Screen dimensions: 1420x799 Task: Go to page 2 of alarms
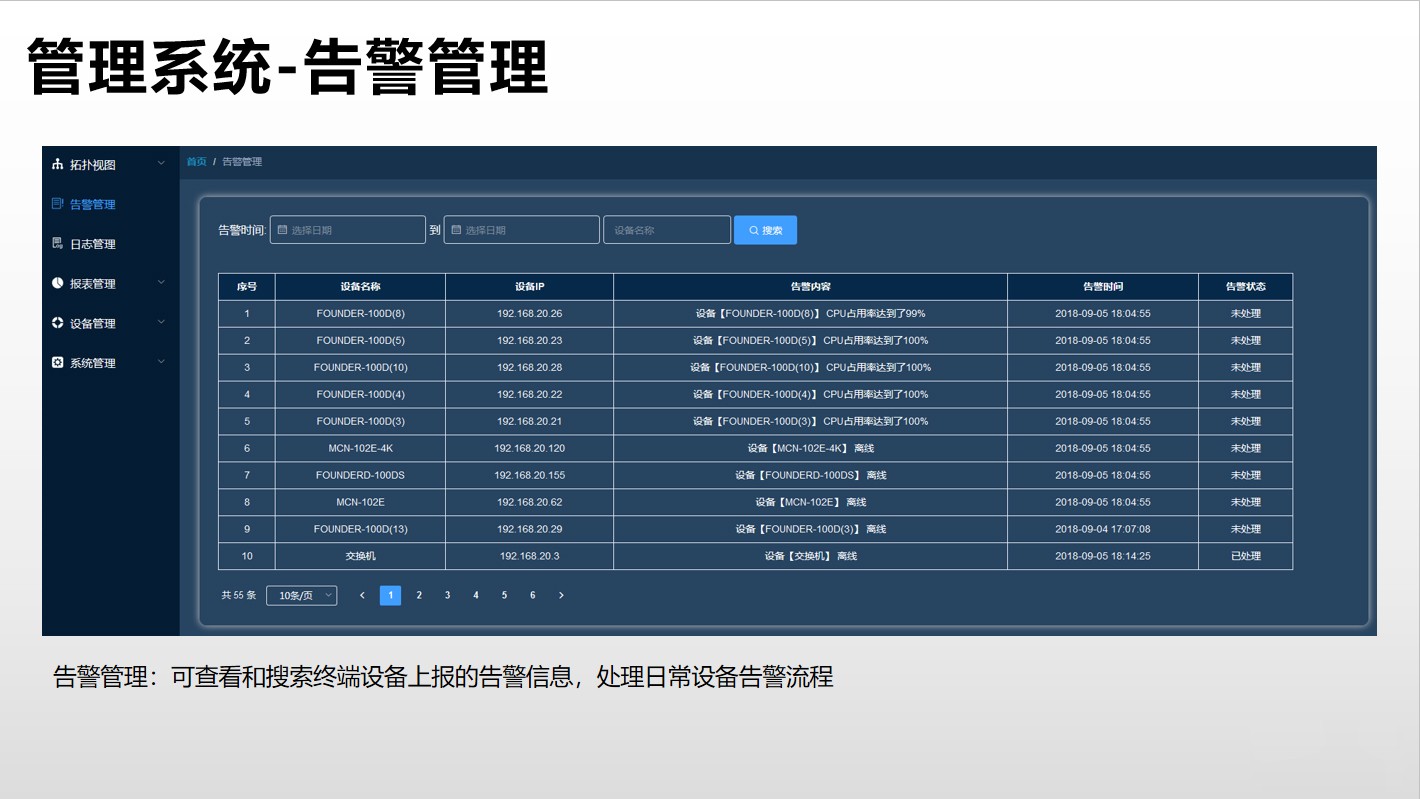click(x=419, y=595)
